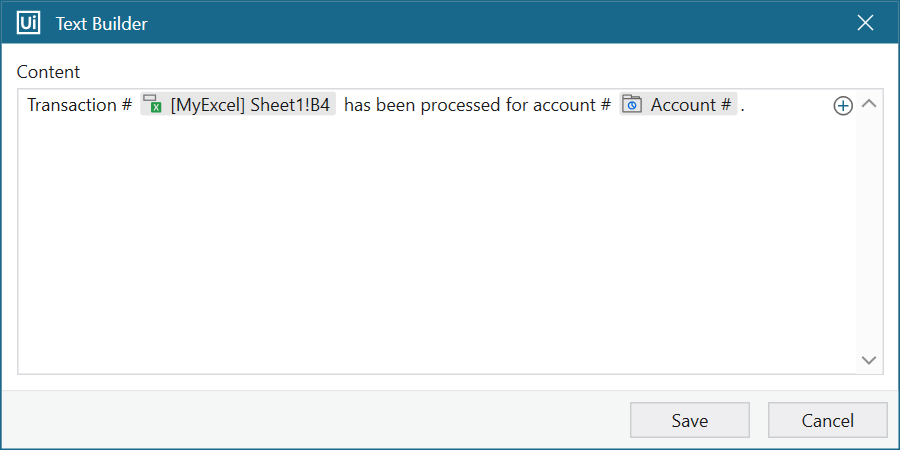Select the [MyExcel] Sheet1!B4 token text
900x450 pixels.
250,105
